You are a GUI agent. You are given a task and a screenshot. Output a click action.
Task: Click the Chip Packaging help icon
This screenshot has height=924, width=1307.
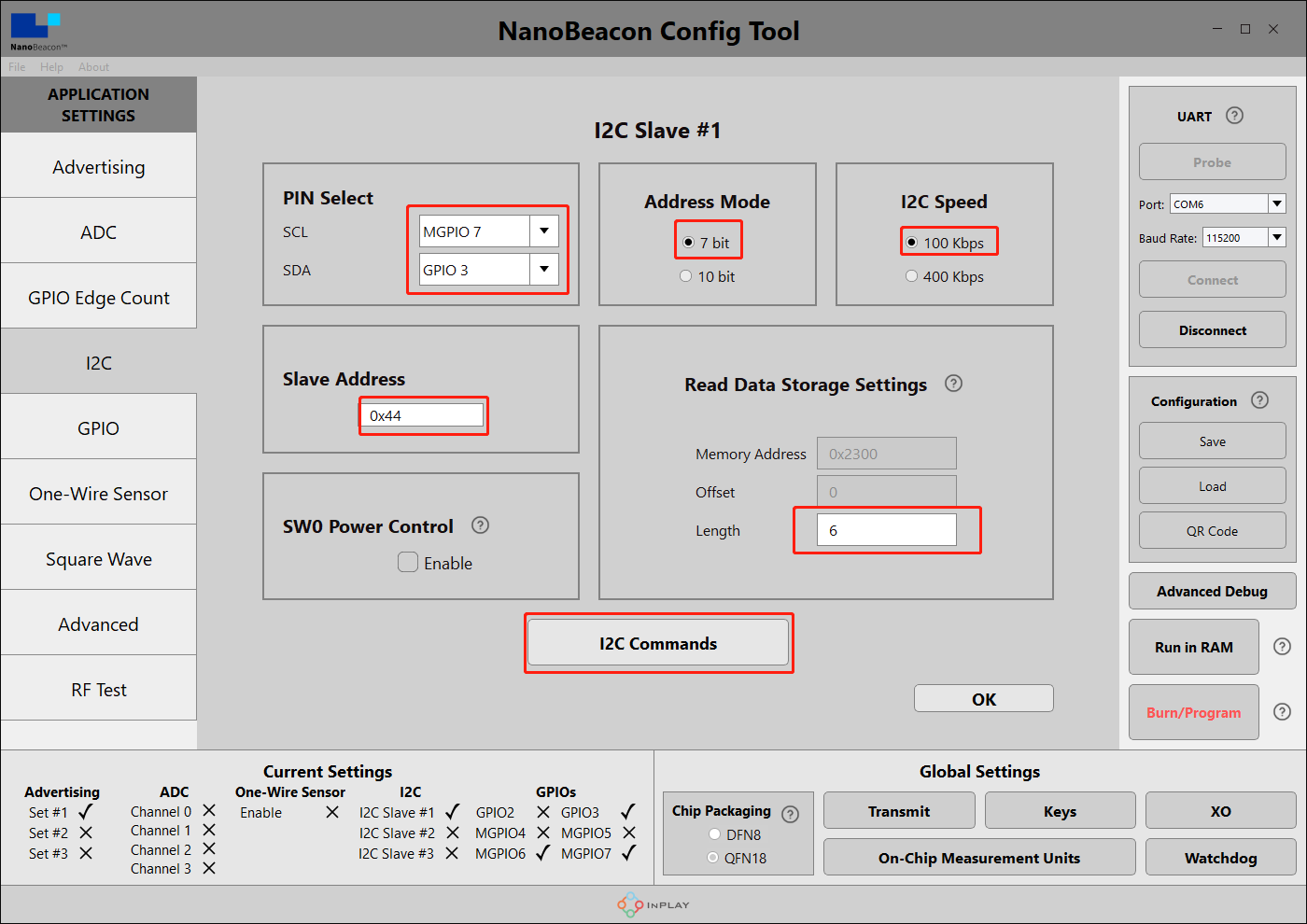[790, 814]
